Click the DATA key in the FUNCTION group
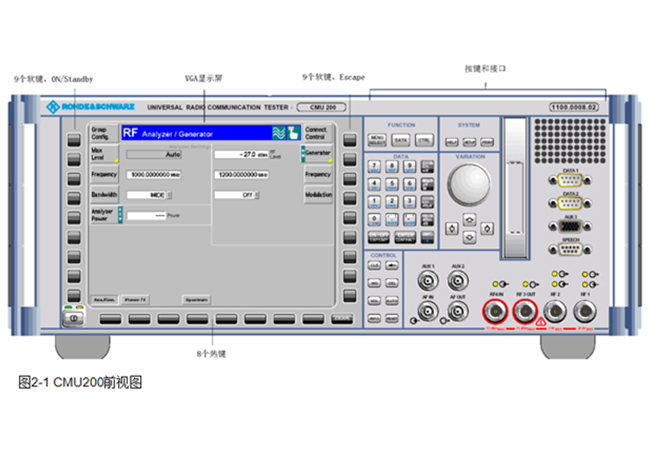Screen dimensions: 650x450 [400, 140]
